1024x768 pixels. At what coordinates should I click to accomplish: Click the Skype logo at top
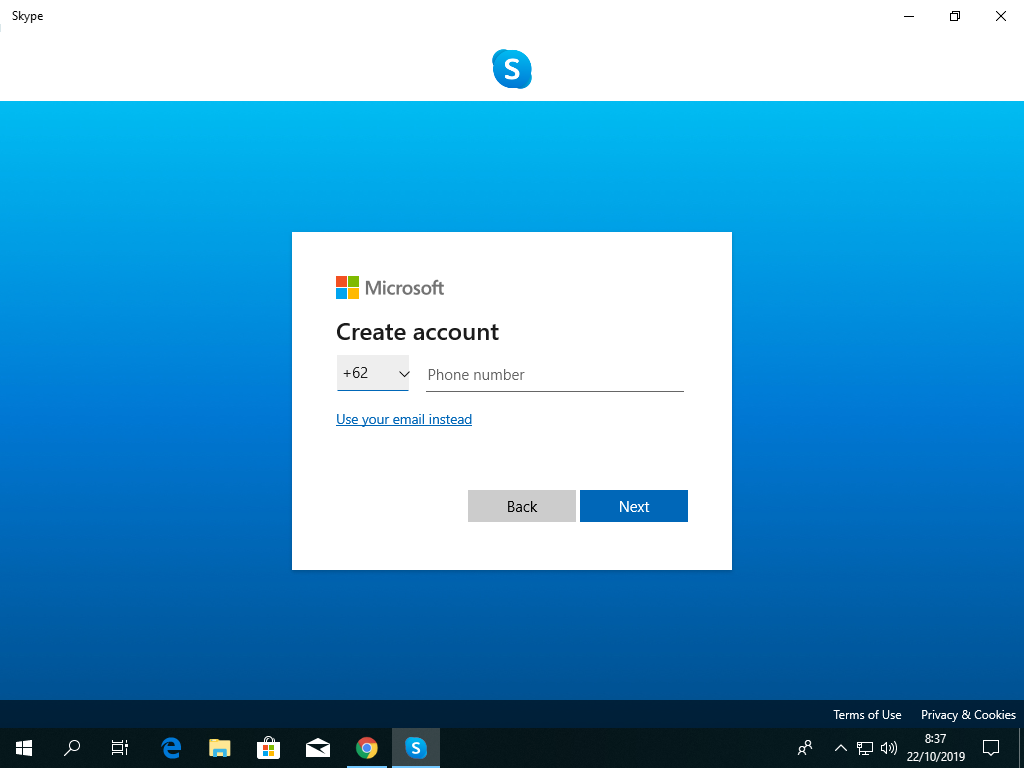[512, 69]
